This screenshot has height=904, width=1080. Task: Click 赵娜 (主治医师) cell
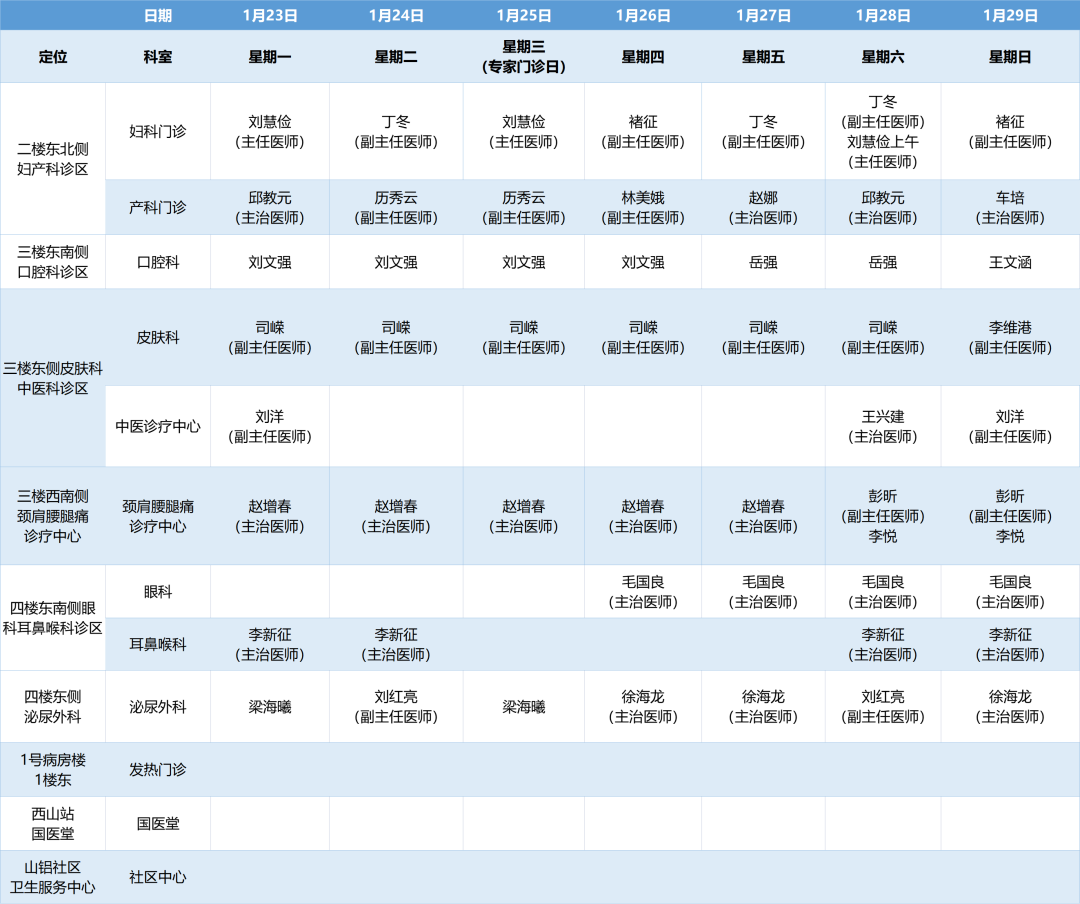(763, 207)
